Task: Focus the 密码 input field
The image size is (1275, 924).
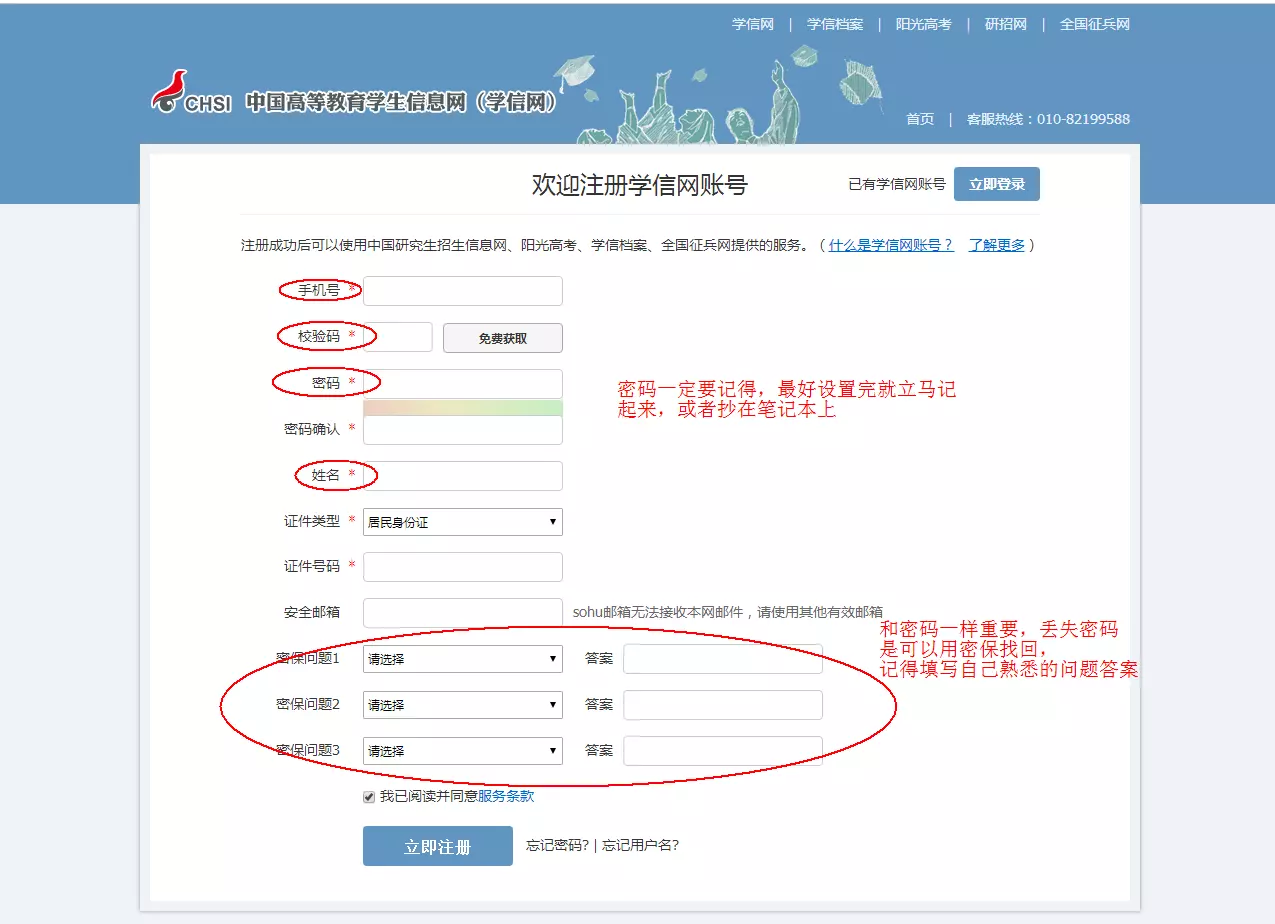Action: [463, 384]
